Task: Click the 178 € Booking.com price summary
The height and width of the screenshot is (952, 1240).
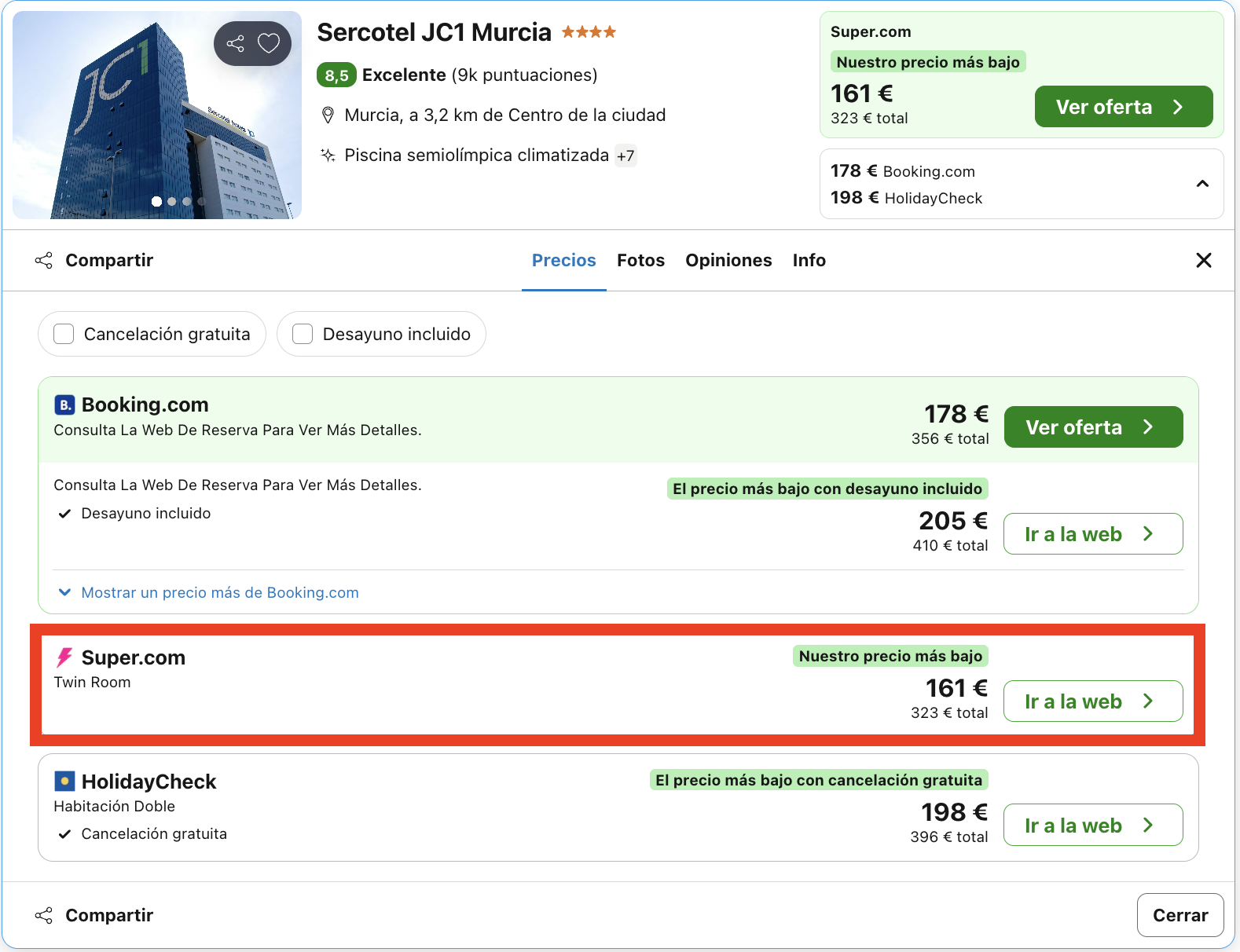Action: (902, 171)
